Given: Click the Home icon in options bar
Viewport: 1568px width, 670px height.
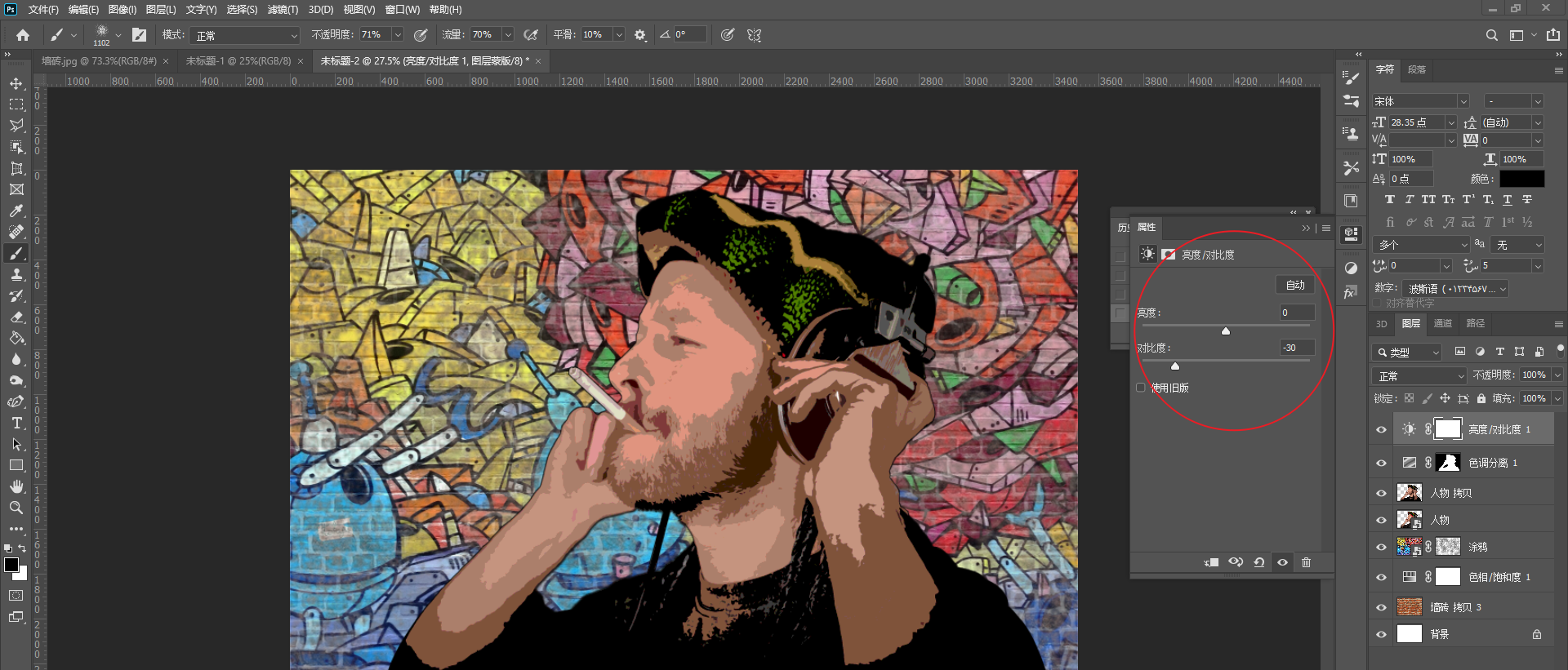Looking at the screenshot, I should [23, 35].
